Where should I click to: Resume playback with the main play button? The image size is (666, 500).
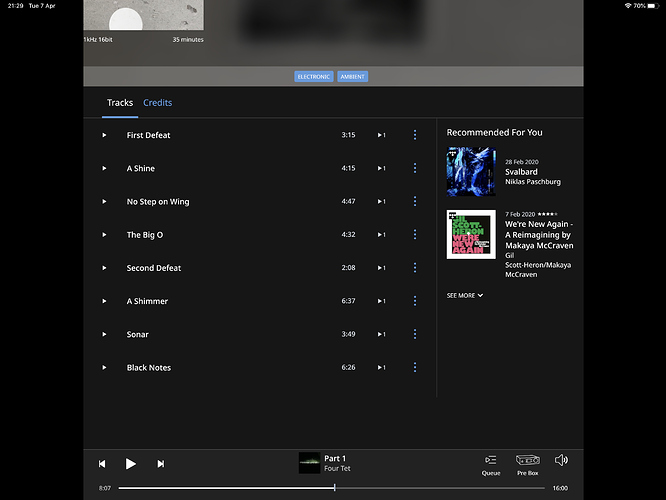click(x=131, y=464)
